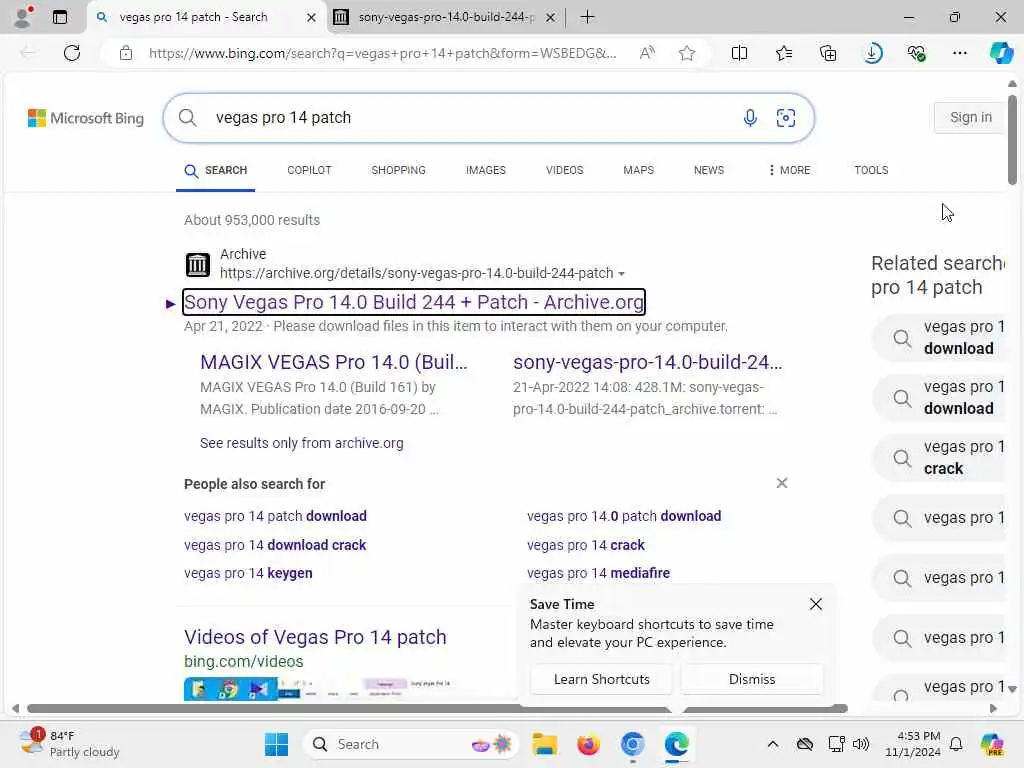Open weather widget on taskbar
Image resolution: width=1024 pixels, height=768 pixels.
click(69, 744)
